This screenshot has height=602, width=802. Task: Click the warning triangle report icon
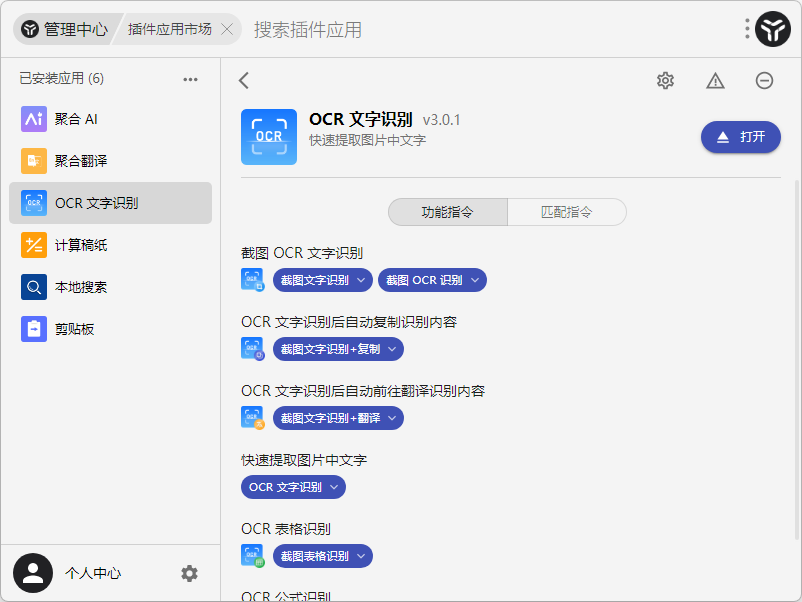pos(715,80)
